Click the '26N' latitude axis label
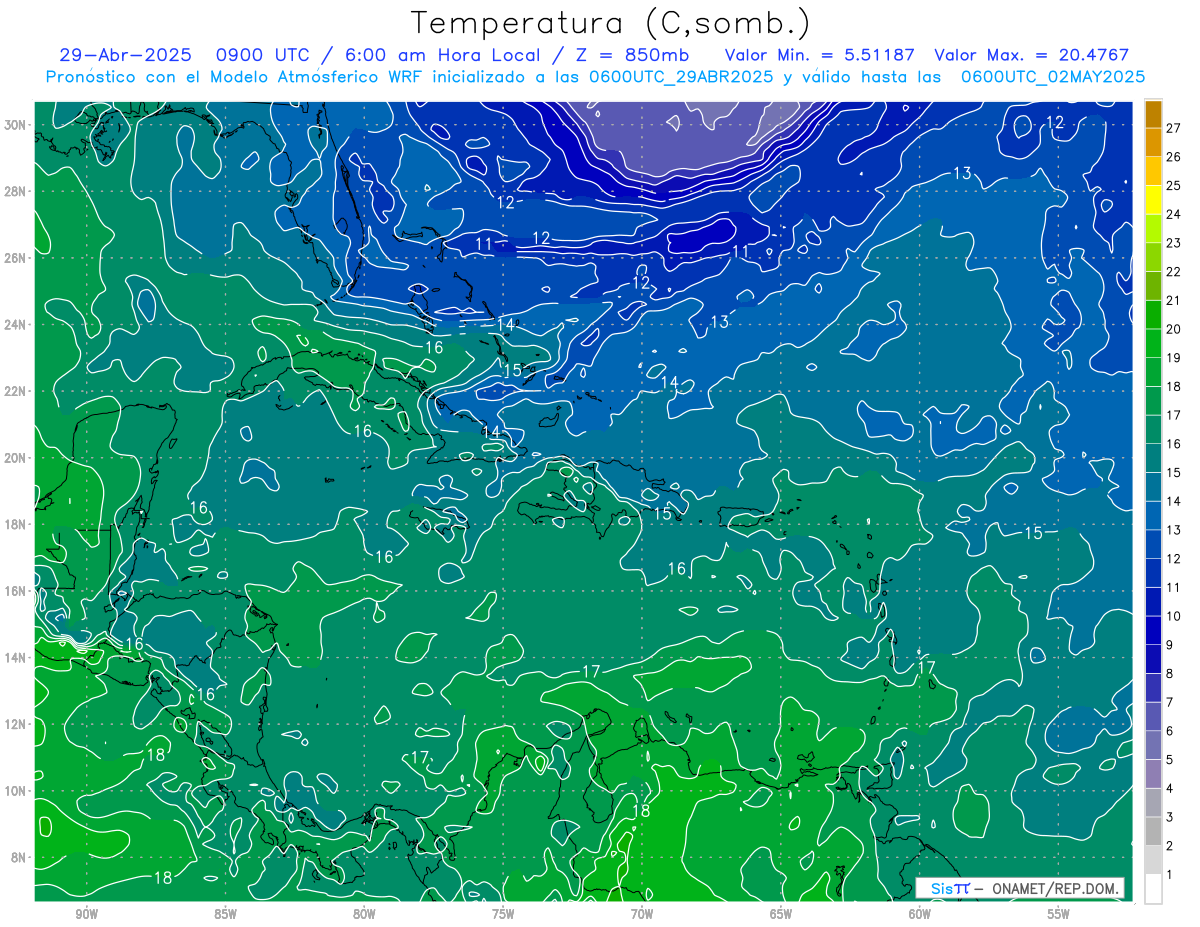 coord(15,258)
